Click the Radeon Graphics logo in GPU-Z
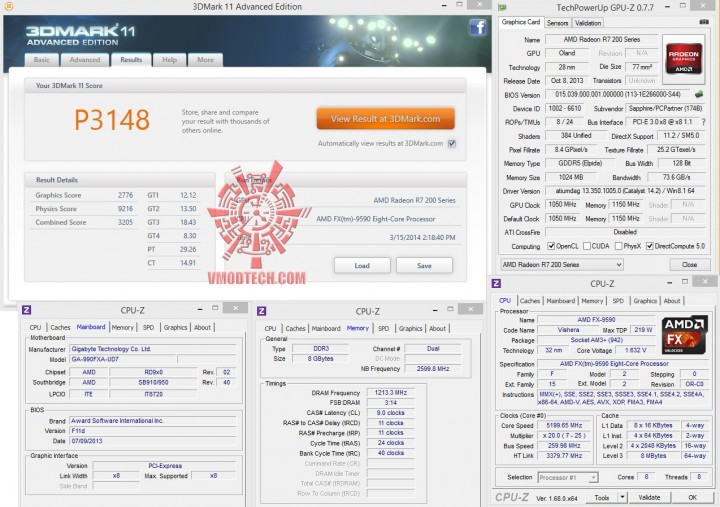The height and width of the screenshot is (507, 720). 683,58
